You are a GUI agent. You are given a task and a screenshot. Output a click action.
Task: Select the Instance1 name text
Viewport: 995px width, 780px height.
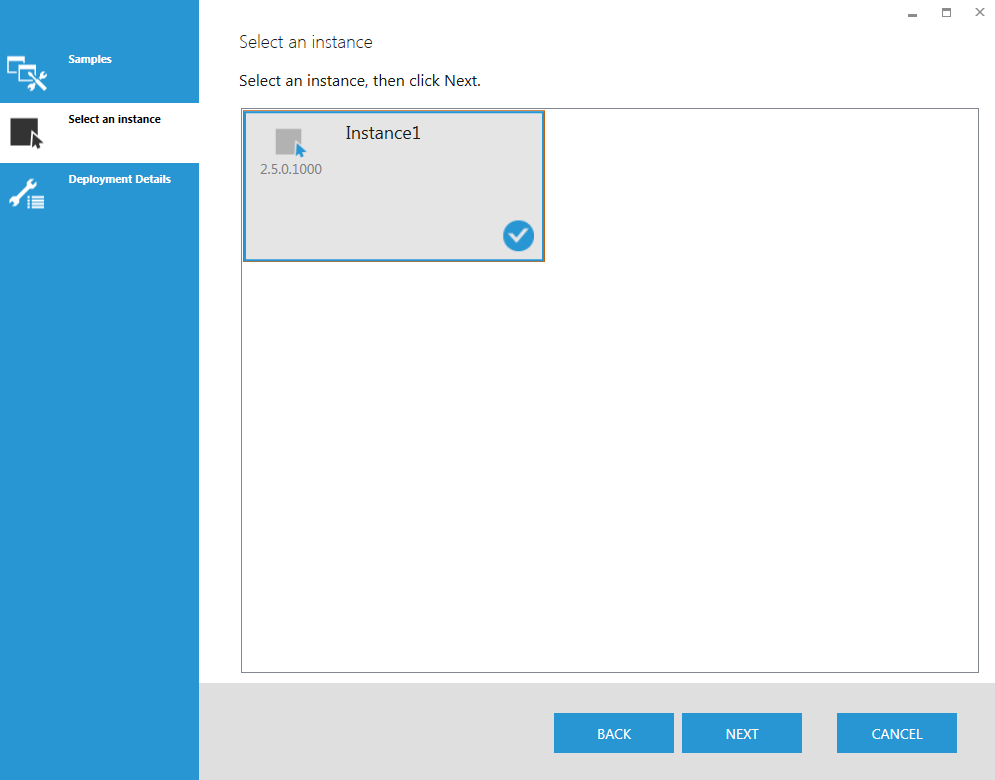tap(383, 133)
